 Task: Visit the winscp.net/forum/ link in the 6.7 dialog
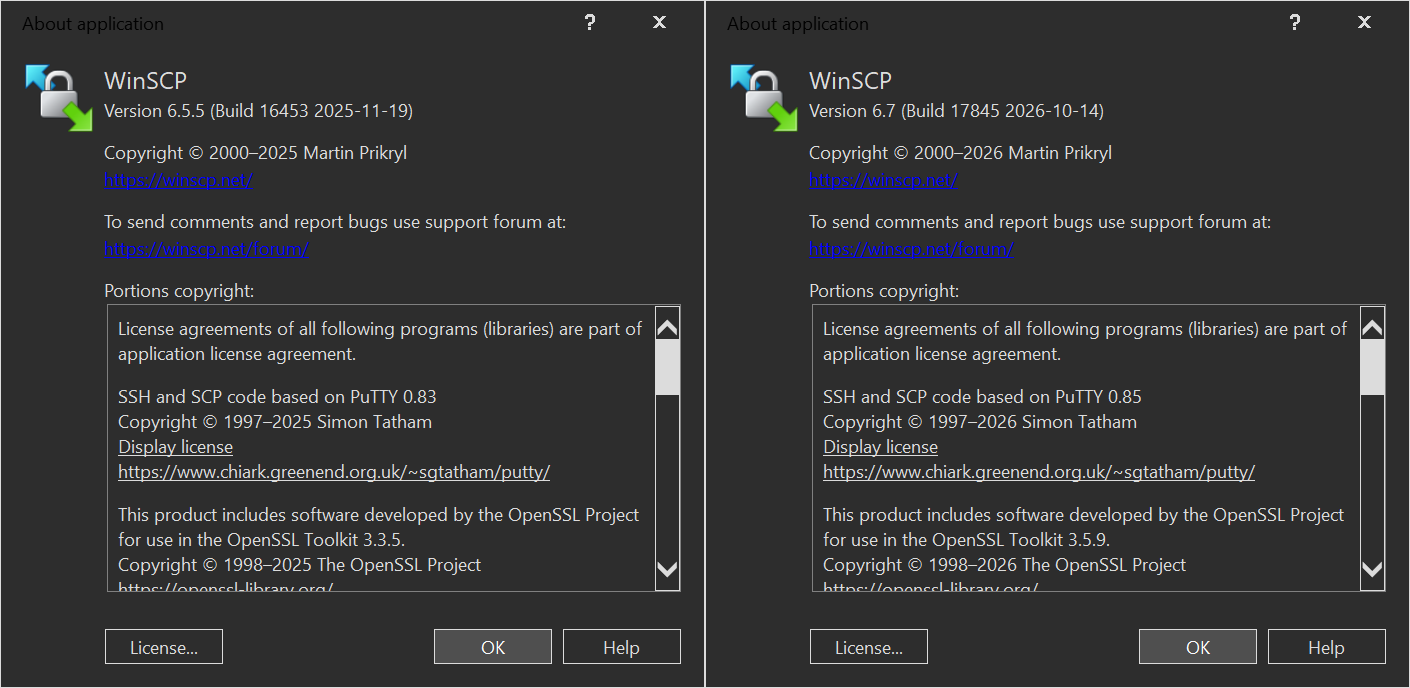click(912, 249)
